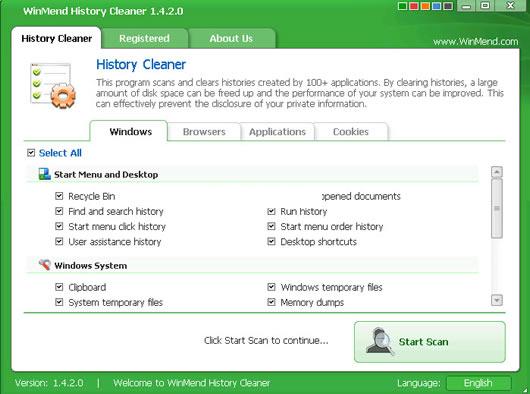Click the Windows System heading
Image resolution: width=530 pixels, height=394 pixels.
[x=91, y=266]
